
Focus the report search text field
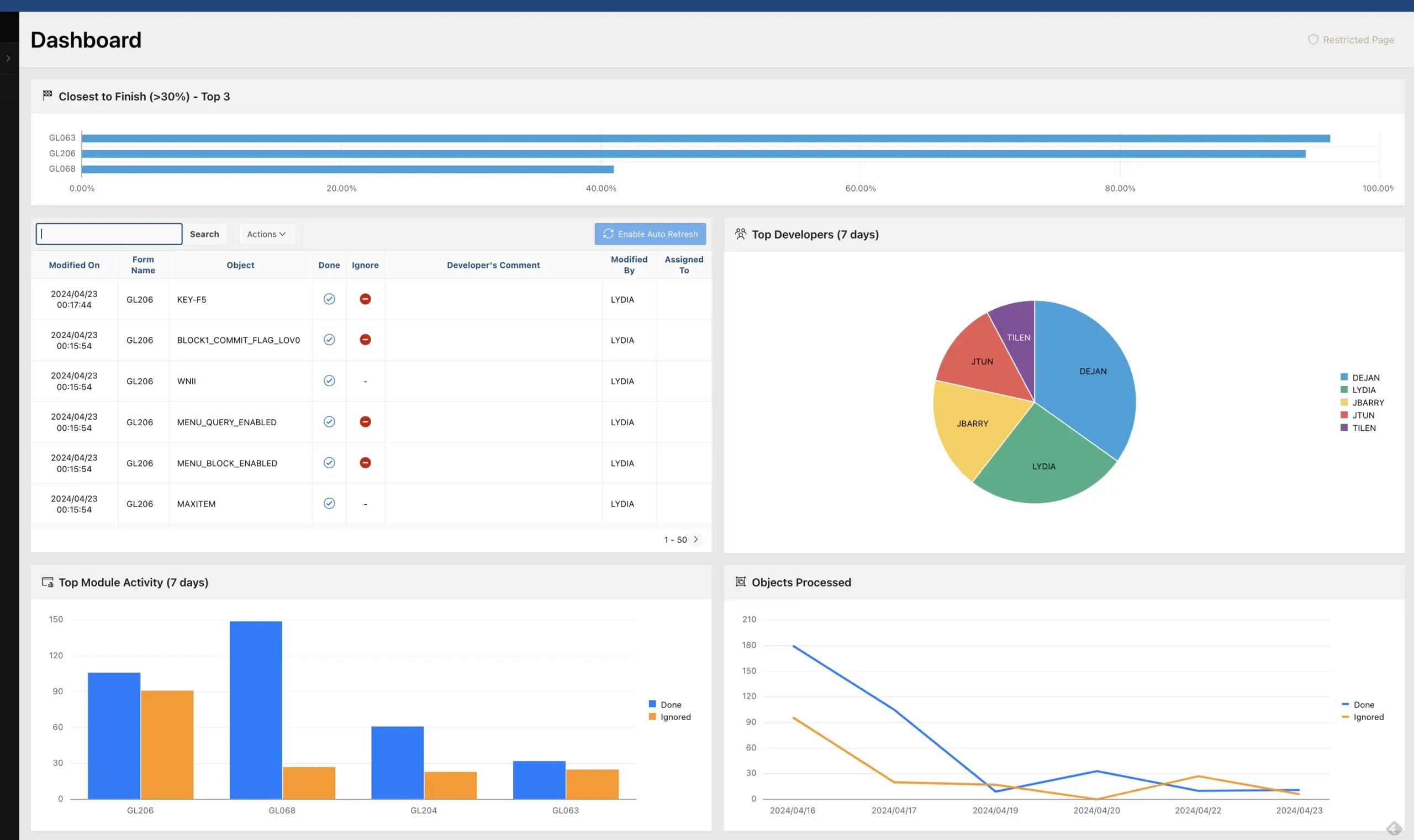pos(109,234)
